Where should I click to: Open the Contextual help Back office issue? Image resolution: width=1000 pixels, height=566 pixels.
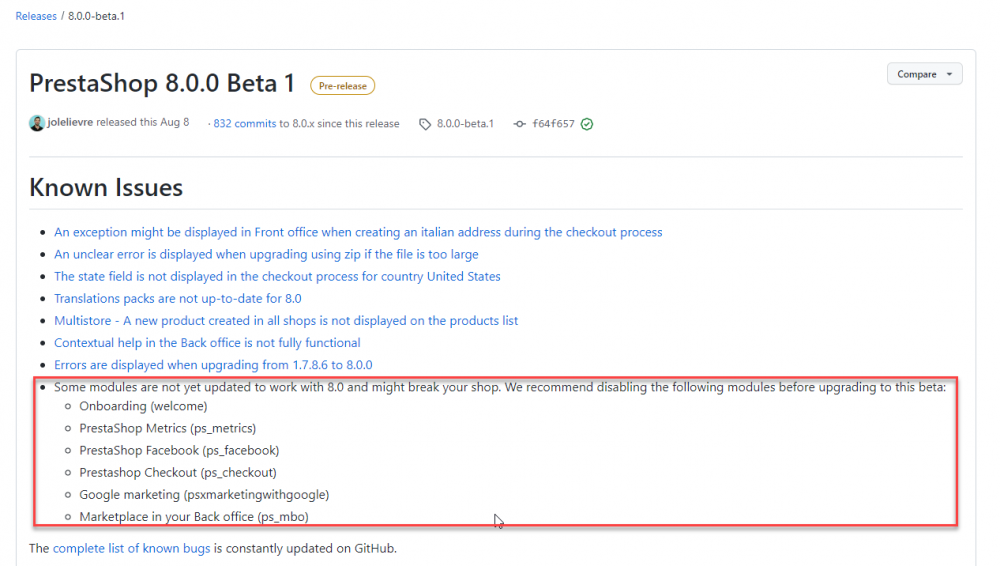click(207, 343)
